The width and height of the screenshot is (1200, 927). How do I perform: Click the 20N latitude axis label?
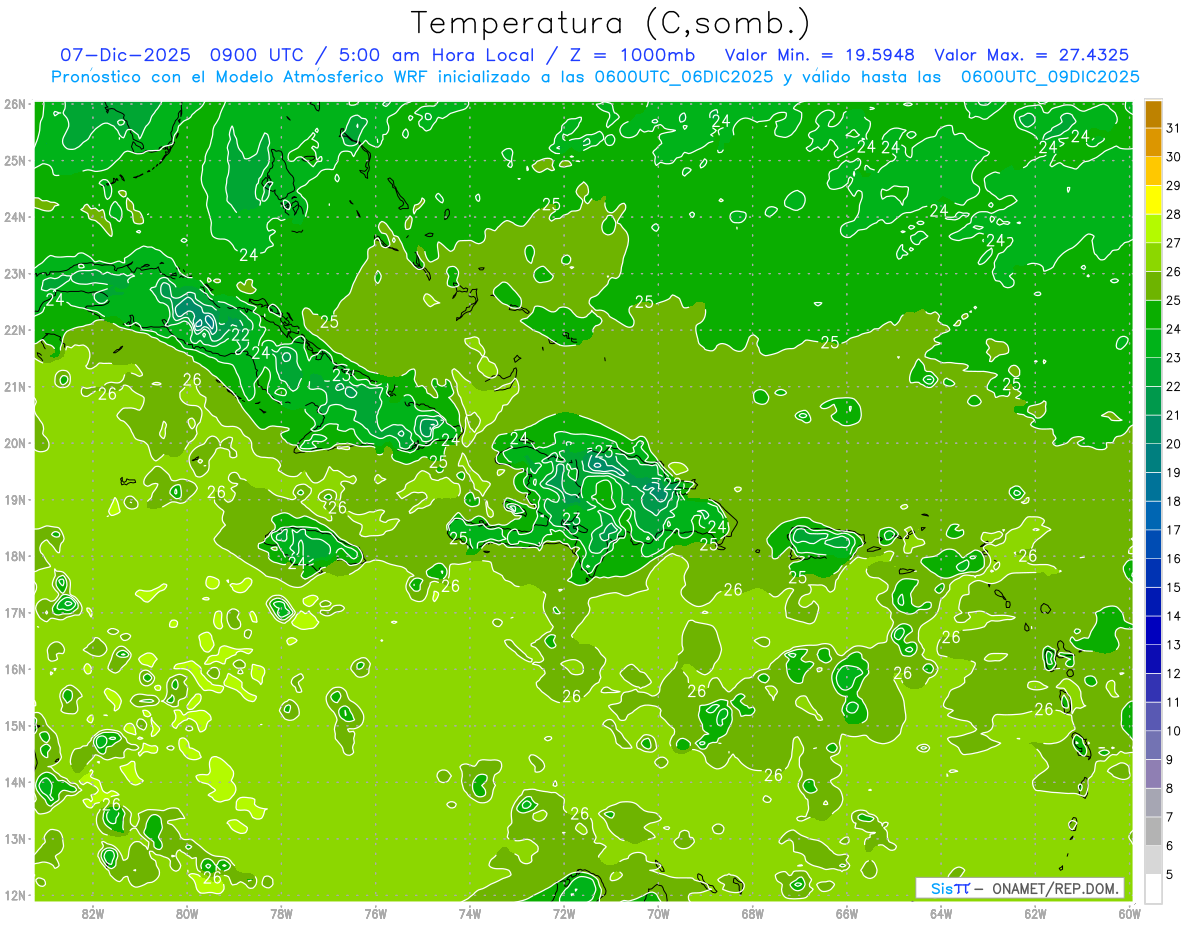(15, 443)
